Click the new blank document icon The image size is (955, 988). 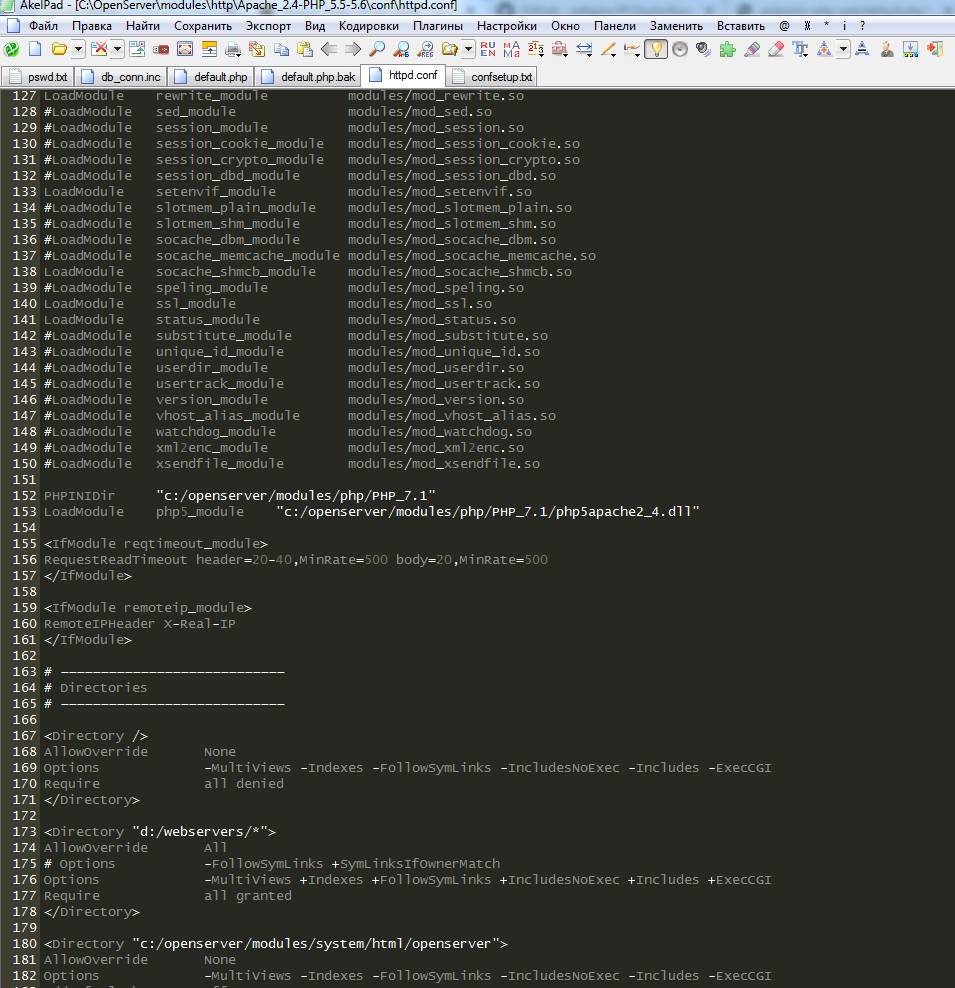[x=35, y=48]
